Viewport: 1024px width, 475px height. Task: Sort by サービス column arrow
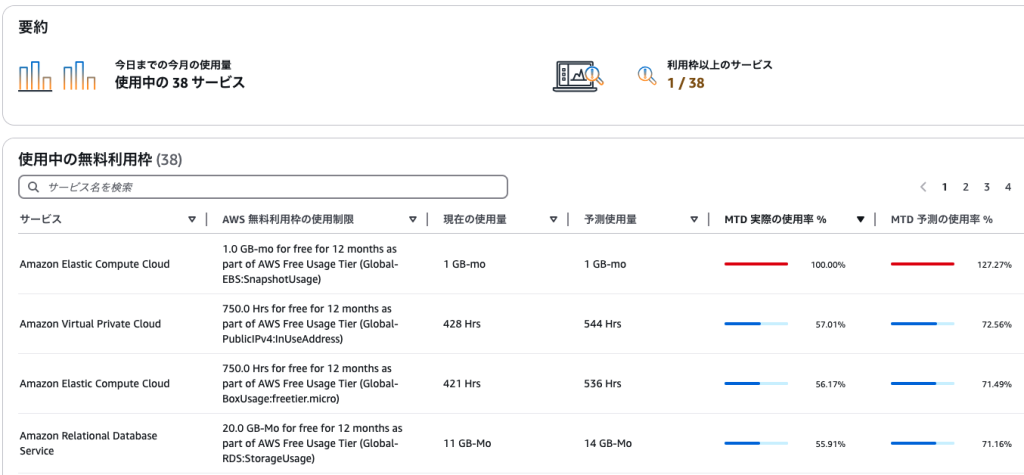[x=191, y=220]
